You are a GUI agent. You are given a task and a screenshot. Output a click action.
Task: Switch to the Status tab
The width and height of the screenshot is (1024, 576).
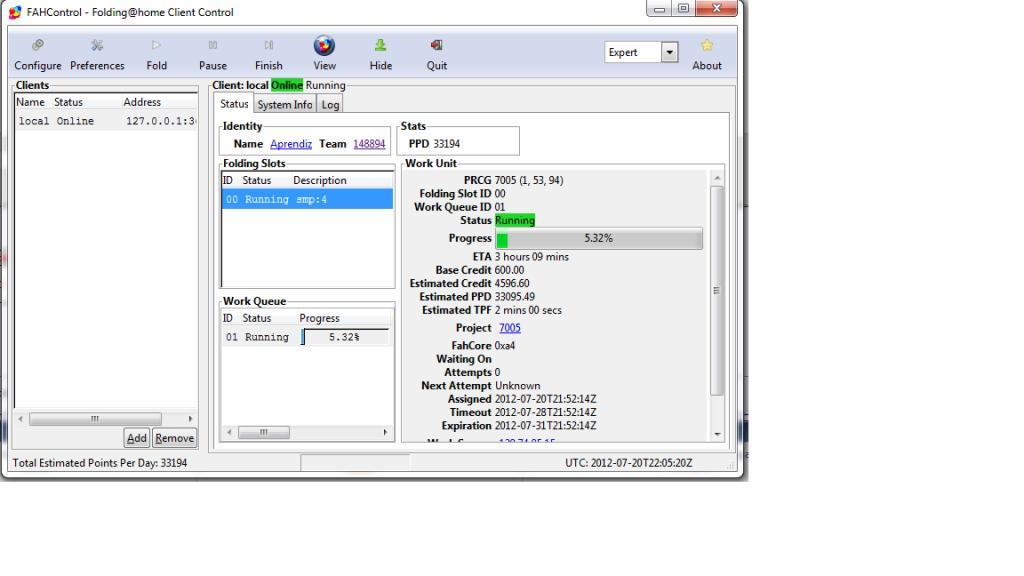pos(234,104)
